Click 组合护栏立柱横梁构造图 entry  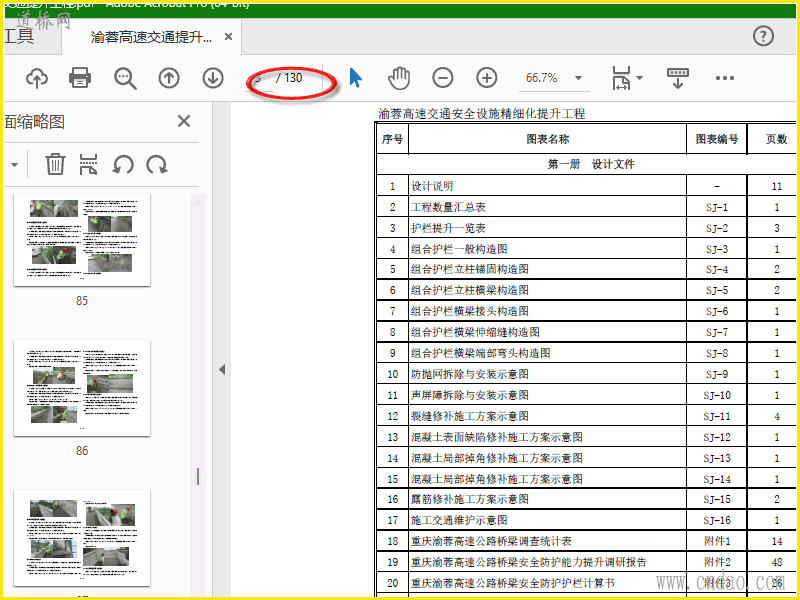469,290
